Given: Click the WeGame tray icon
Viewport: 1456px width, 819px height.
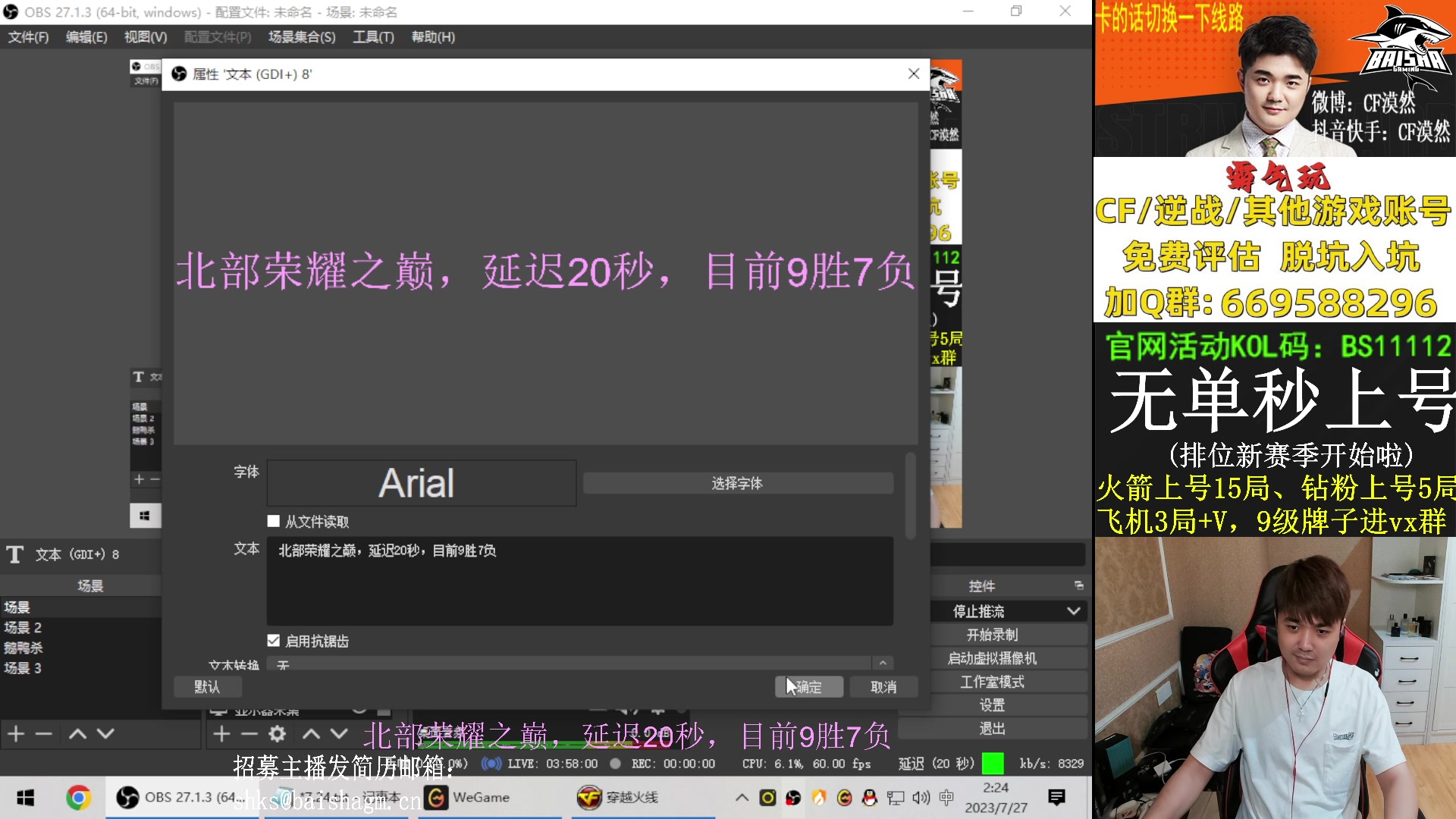Looking at the screenshot, I should pos(845,798).
